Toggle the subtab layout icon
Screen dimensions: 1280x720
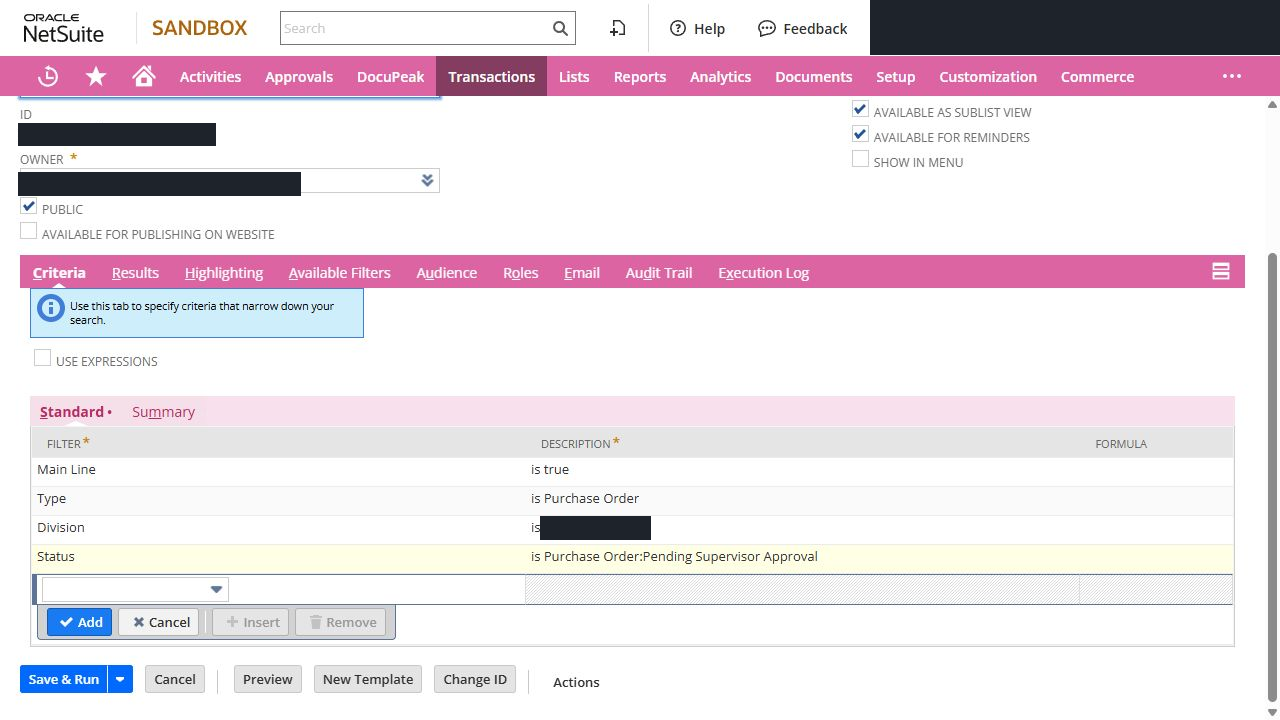pyautogui.click(x=1220, y=271)
